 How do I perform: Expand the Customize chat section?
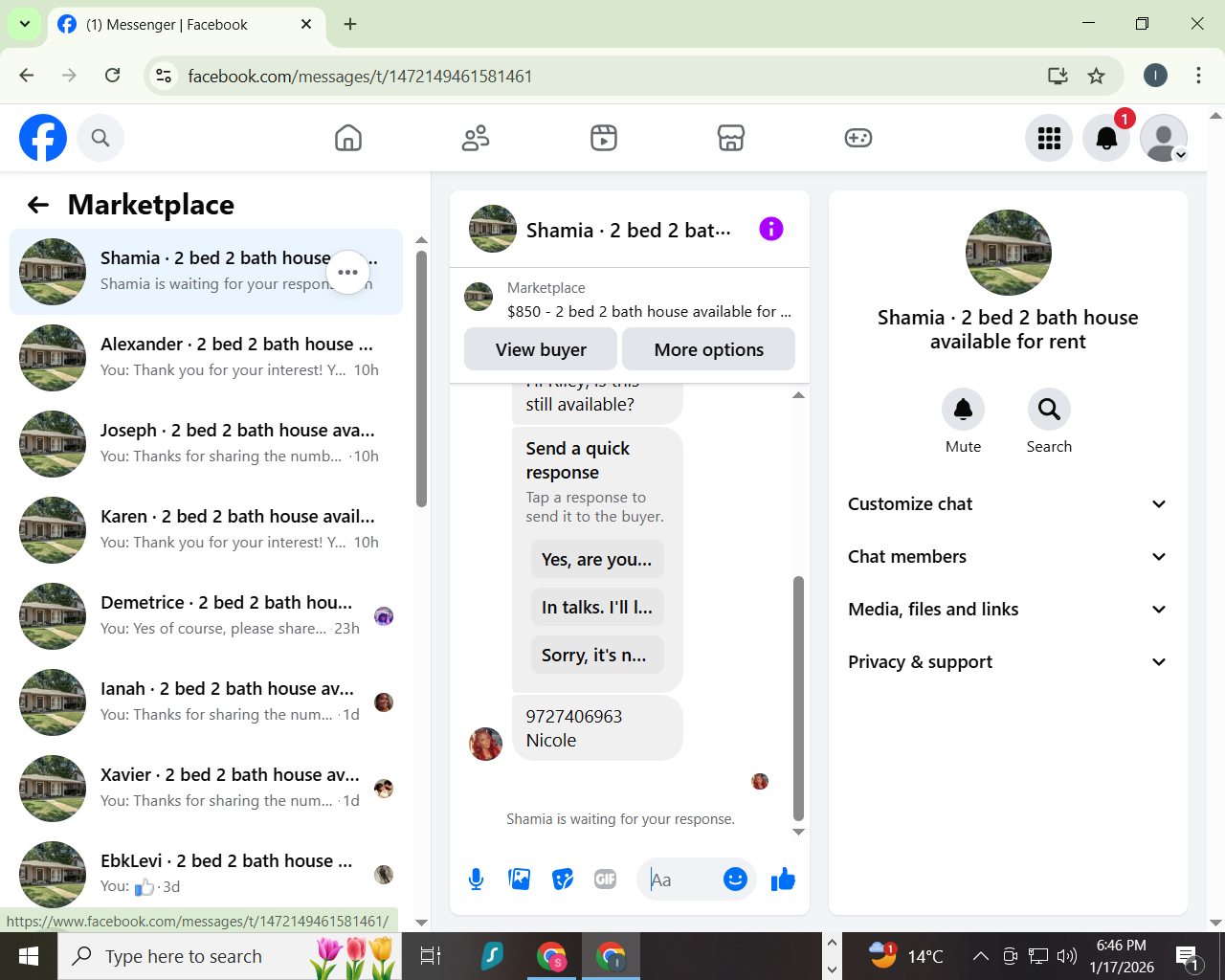[x=1008, y=504]
